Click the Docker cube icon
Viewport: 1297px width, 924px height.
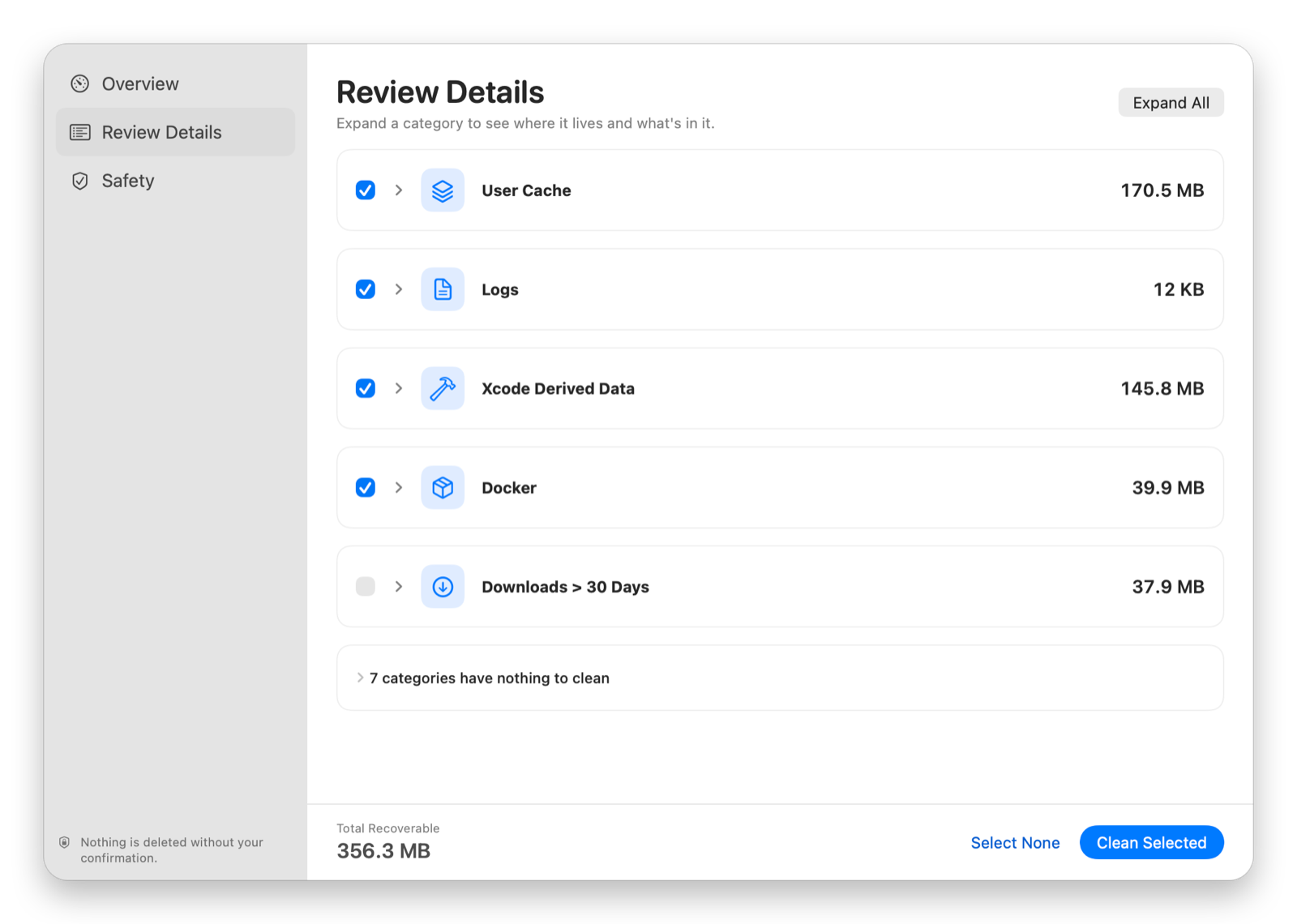(443, 487)
